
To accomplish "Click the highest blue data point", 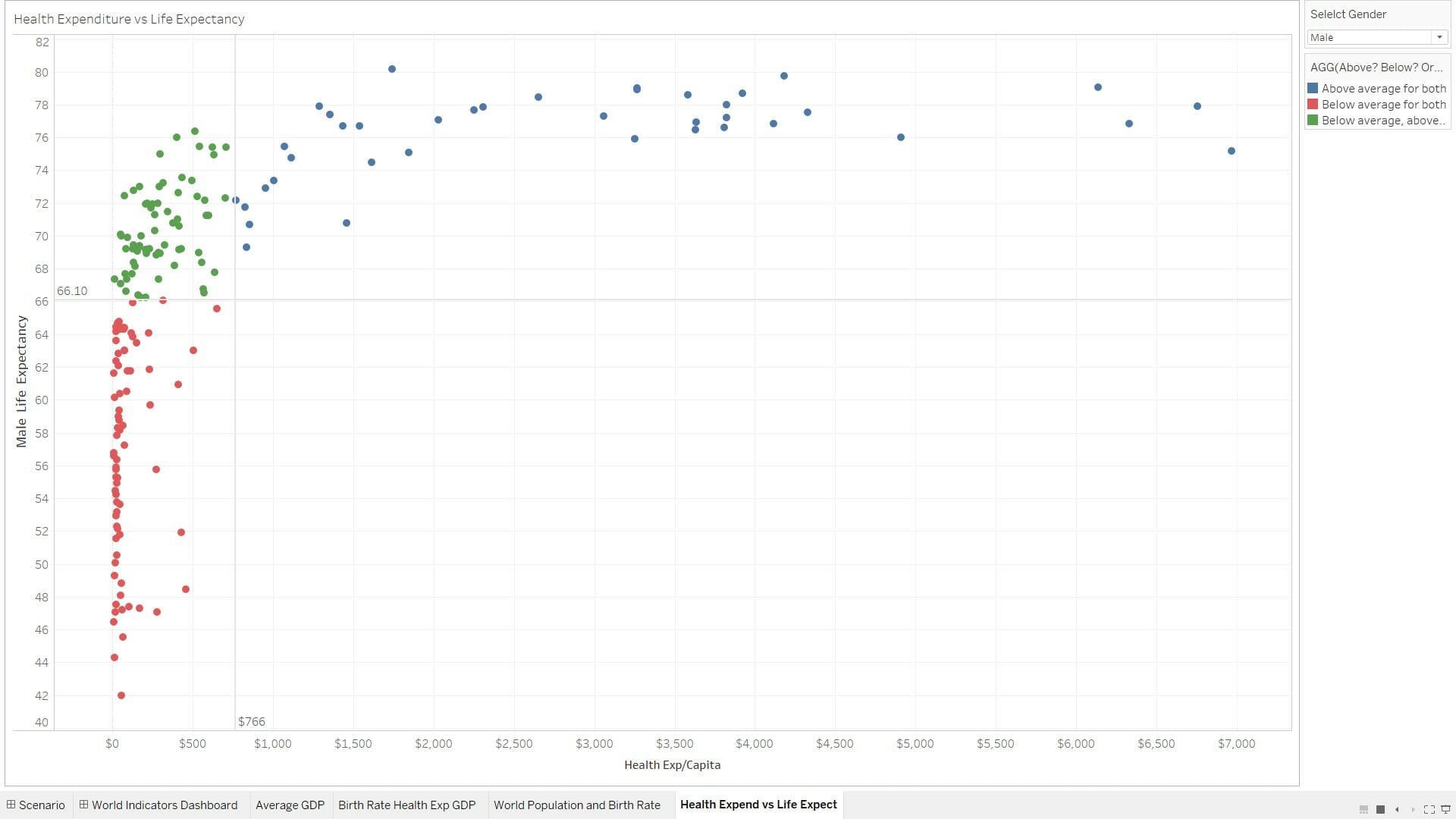I will [x=393, y=68].
